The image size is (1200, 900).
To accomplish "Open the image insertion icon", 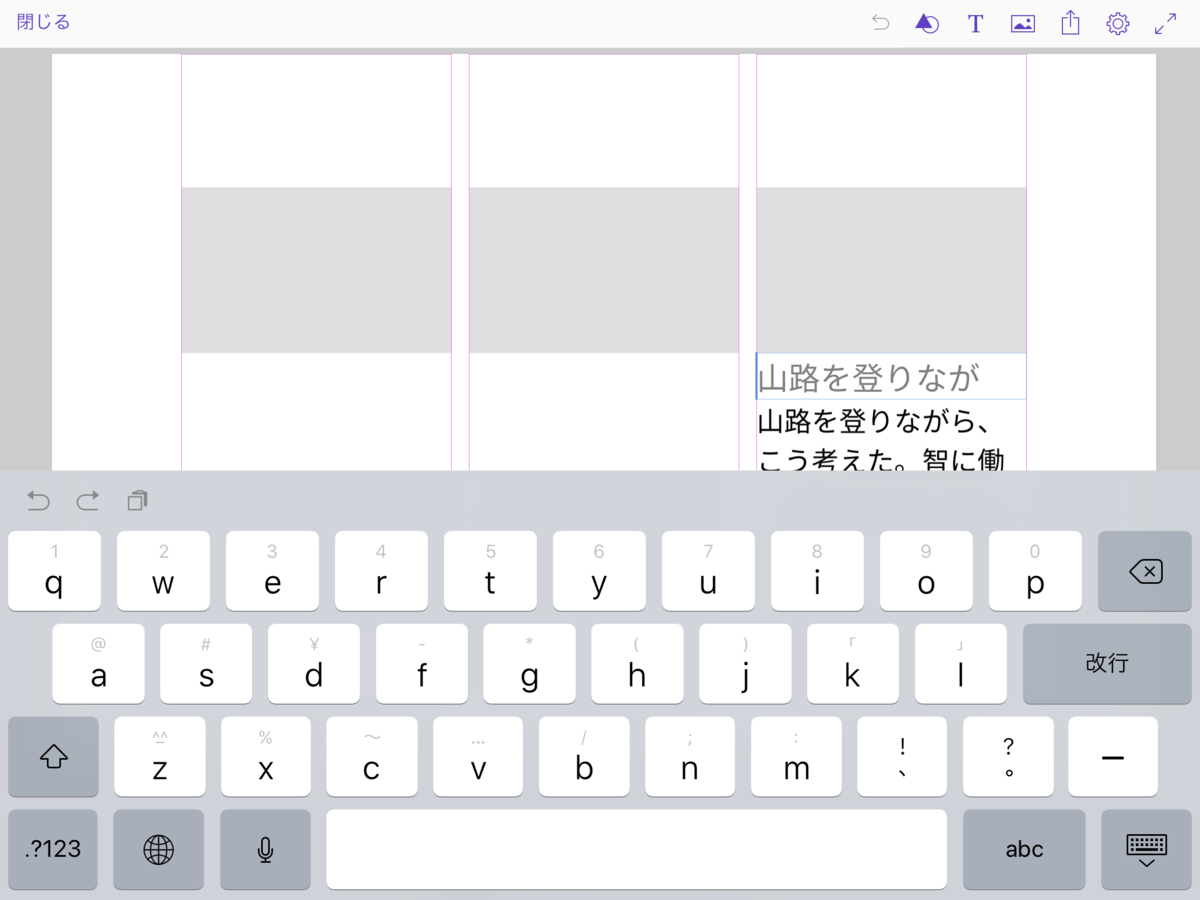I will (x=1022, y=22).
